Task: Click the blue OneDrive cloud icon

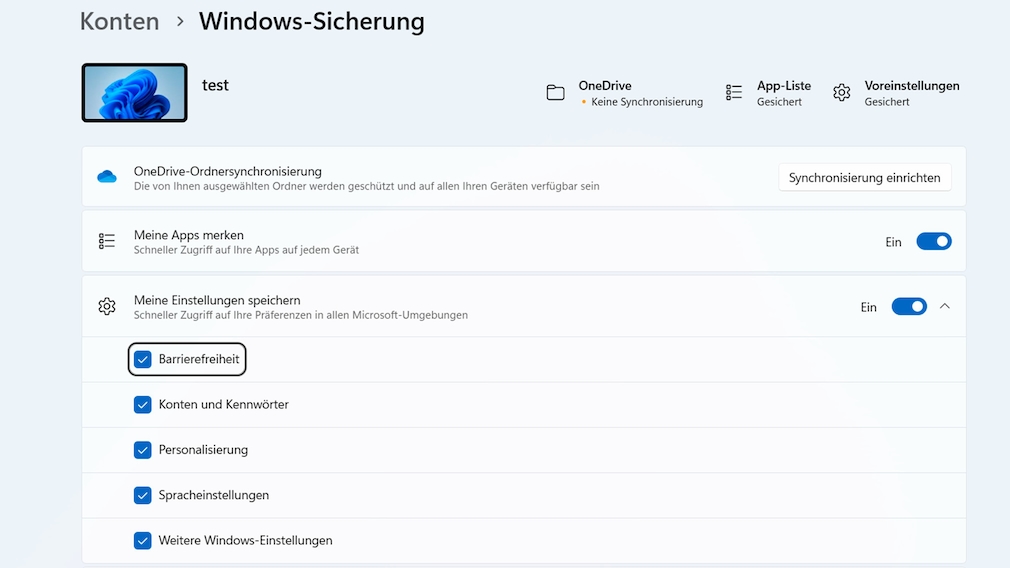Action: tap(107, 177)
